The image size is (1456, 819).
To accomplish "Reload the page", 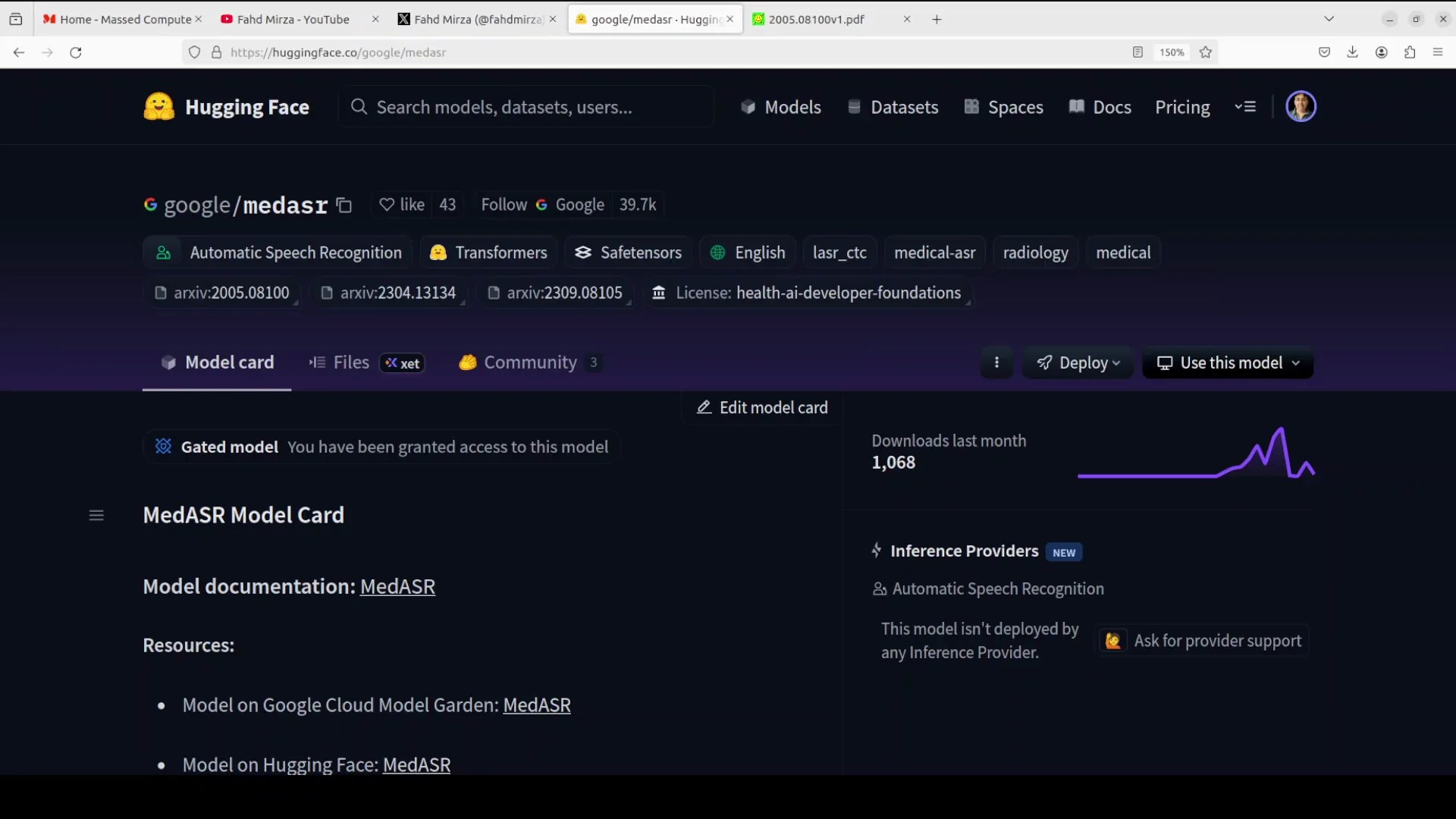I will (76, 52).
